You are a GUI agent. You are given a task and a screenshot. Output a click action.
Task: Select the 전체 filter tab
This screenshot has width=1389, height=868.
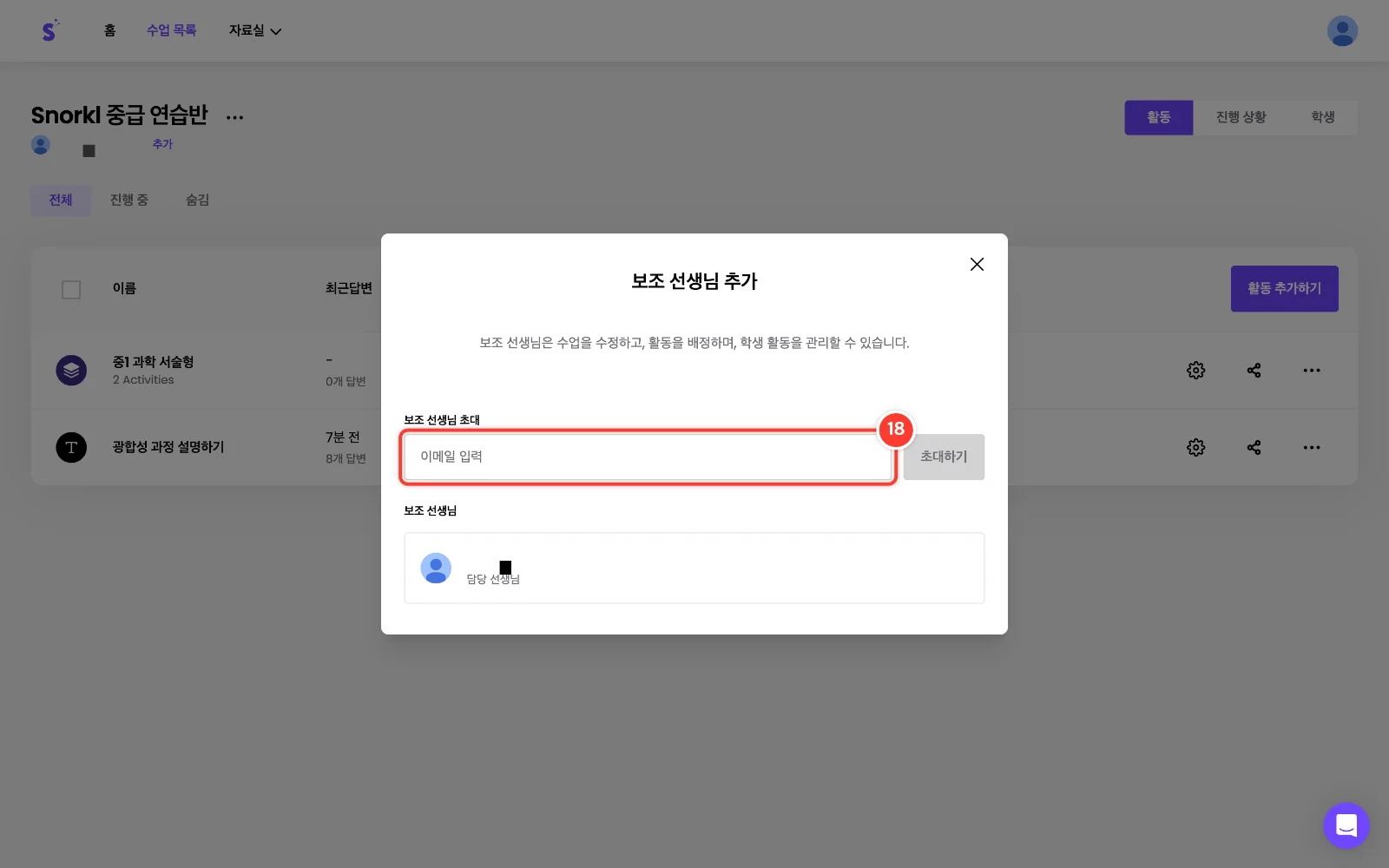(61, 201)
